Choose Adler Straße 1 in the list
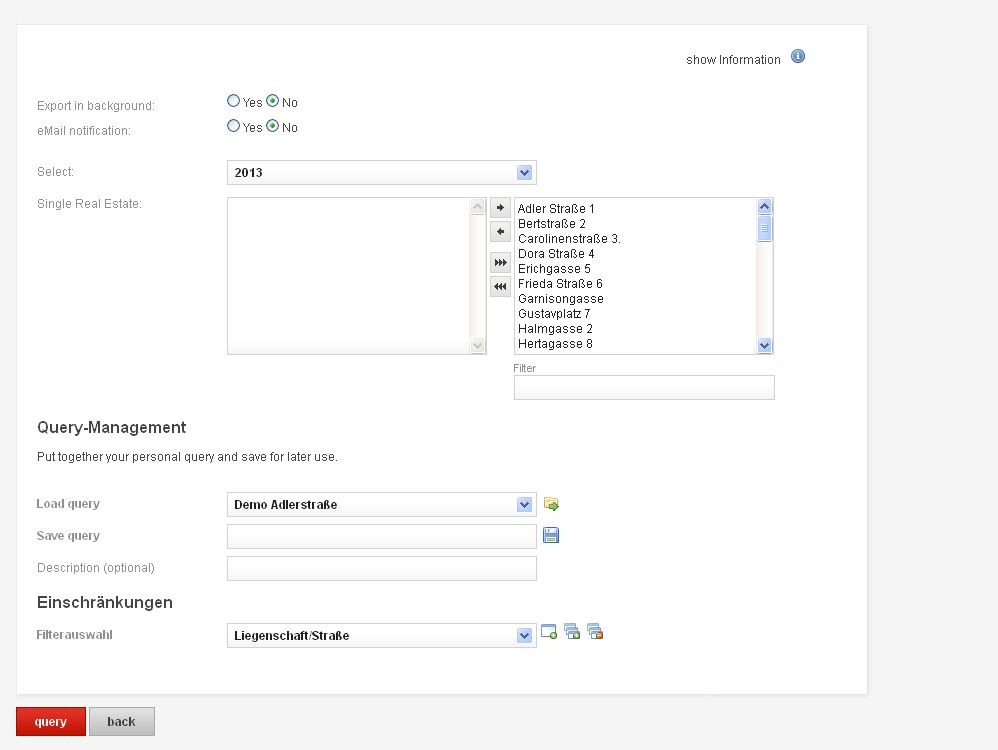This screenshot has height=750, width=998. pos(556,209)
